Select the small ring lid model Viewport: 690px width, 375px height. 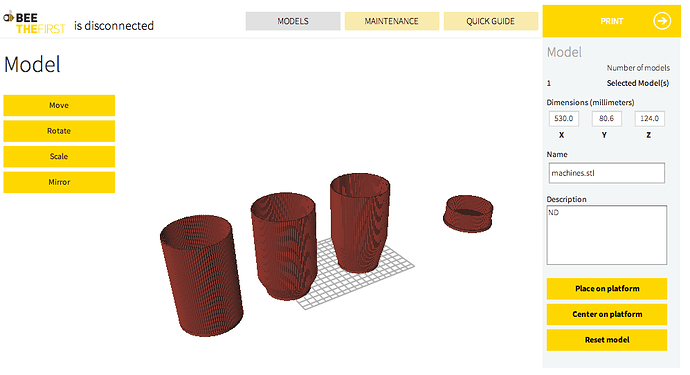pyautogui.click(x=468, y=213)
